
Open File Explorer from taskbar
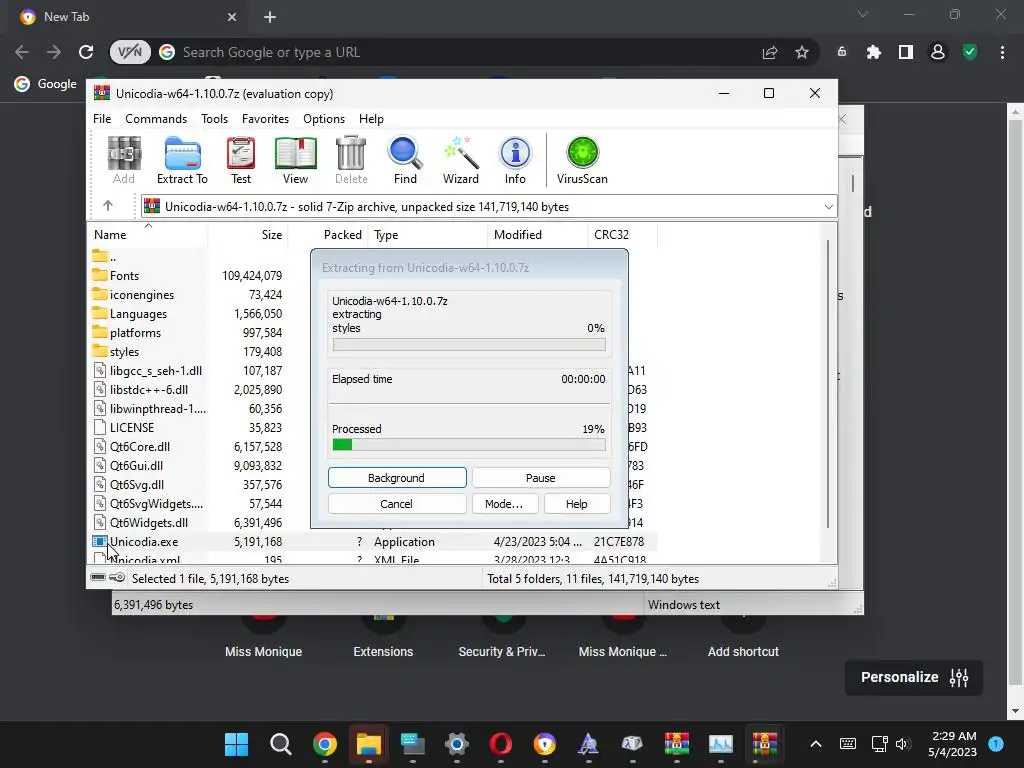click(x=369, y=744)
